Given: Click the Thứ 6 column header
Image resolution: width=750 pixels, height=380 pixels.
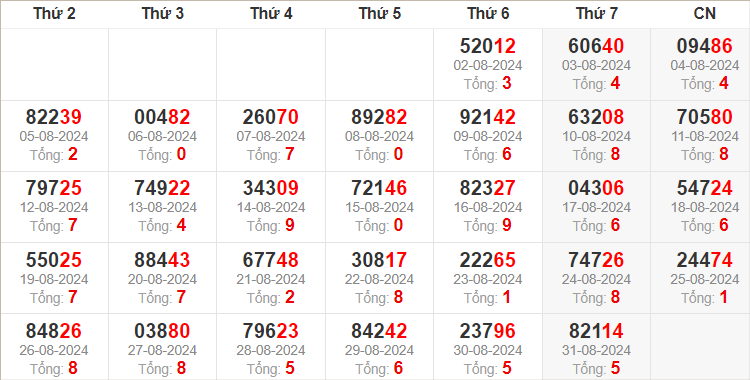Looking at the screenshot, I should (488, 13).
